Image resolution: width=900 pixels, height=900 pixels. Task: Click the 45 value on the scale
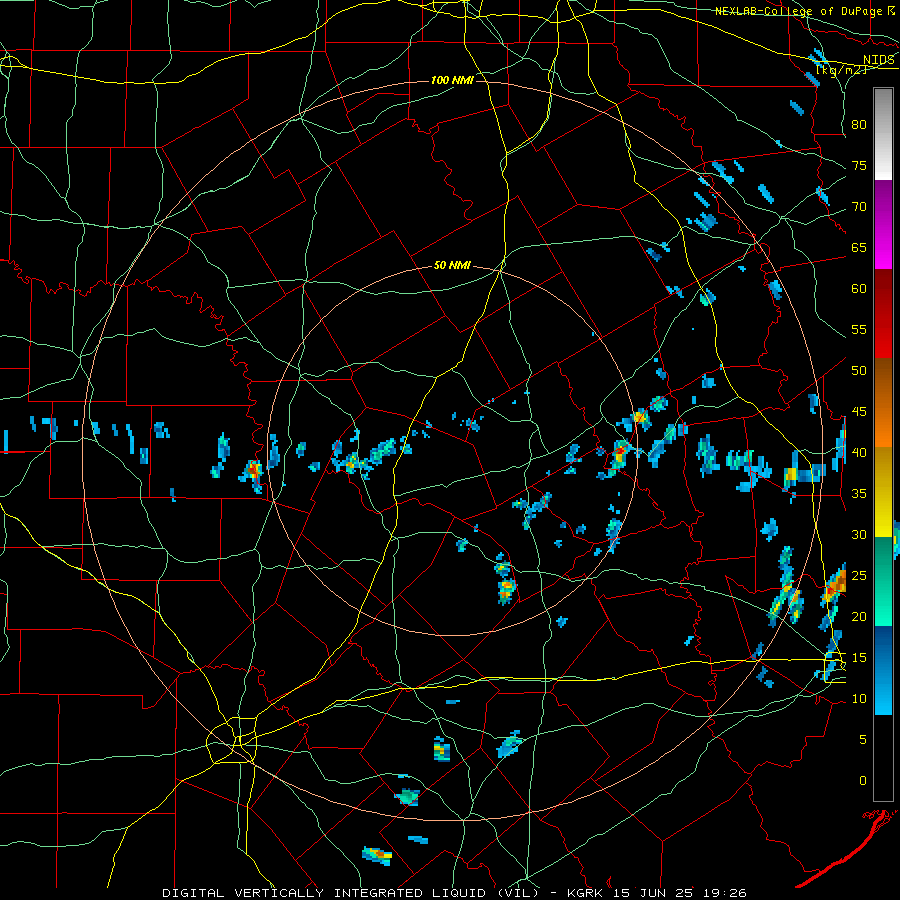[859, 412]
